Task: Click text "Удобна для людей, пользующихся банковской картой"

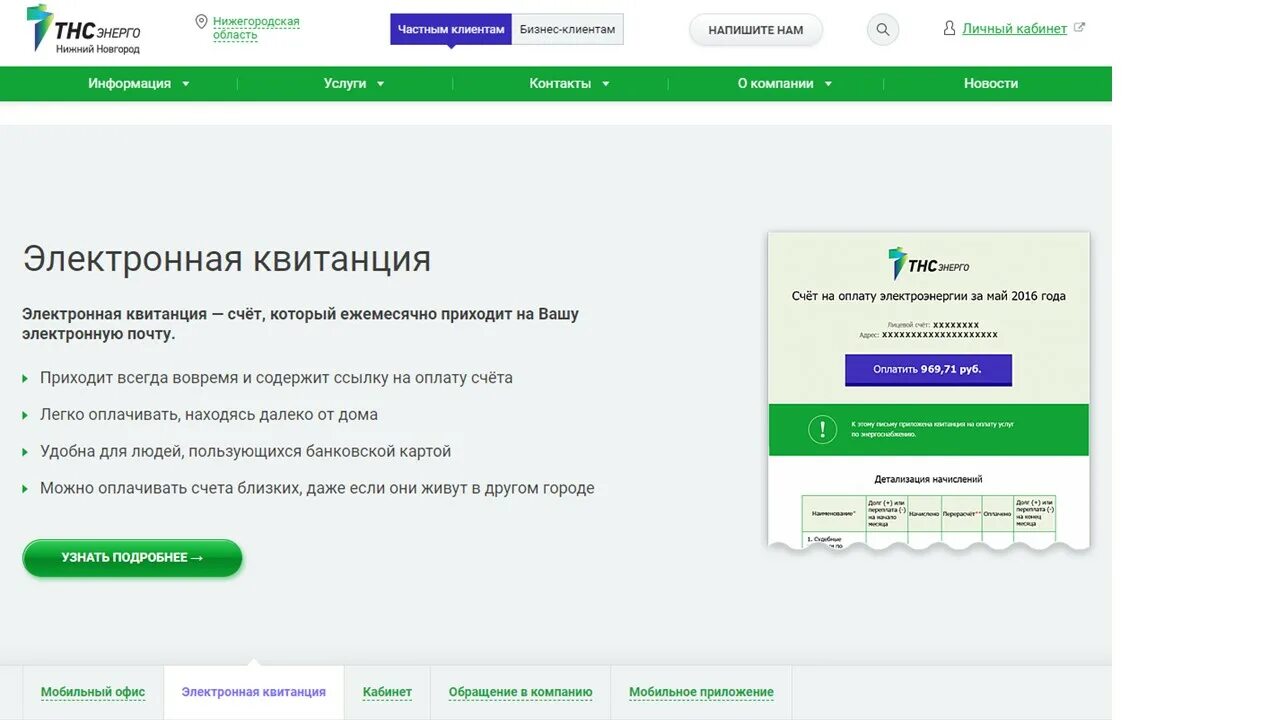Action: click(x=246, y=452)
